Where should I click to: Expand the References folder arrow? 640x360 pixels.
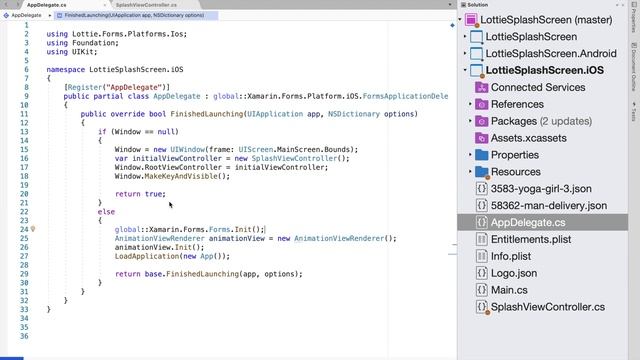pos(470,104)
